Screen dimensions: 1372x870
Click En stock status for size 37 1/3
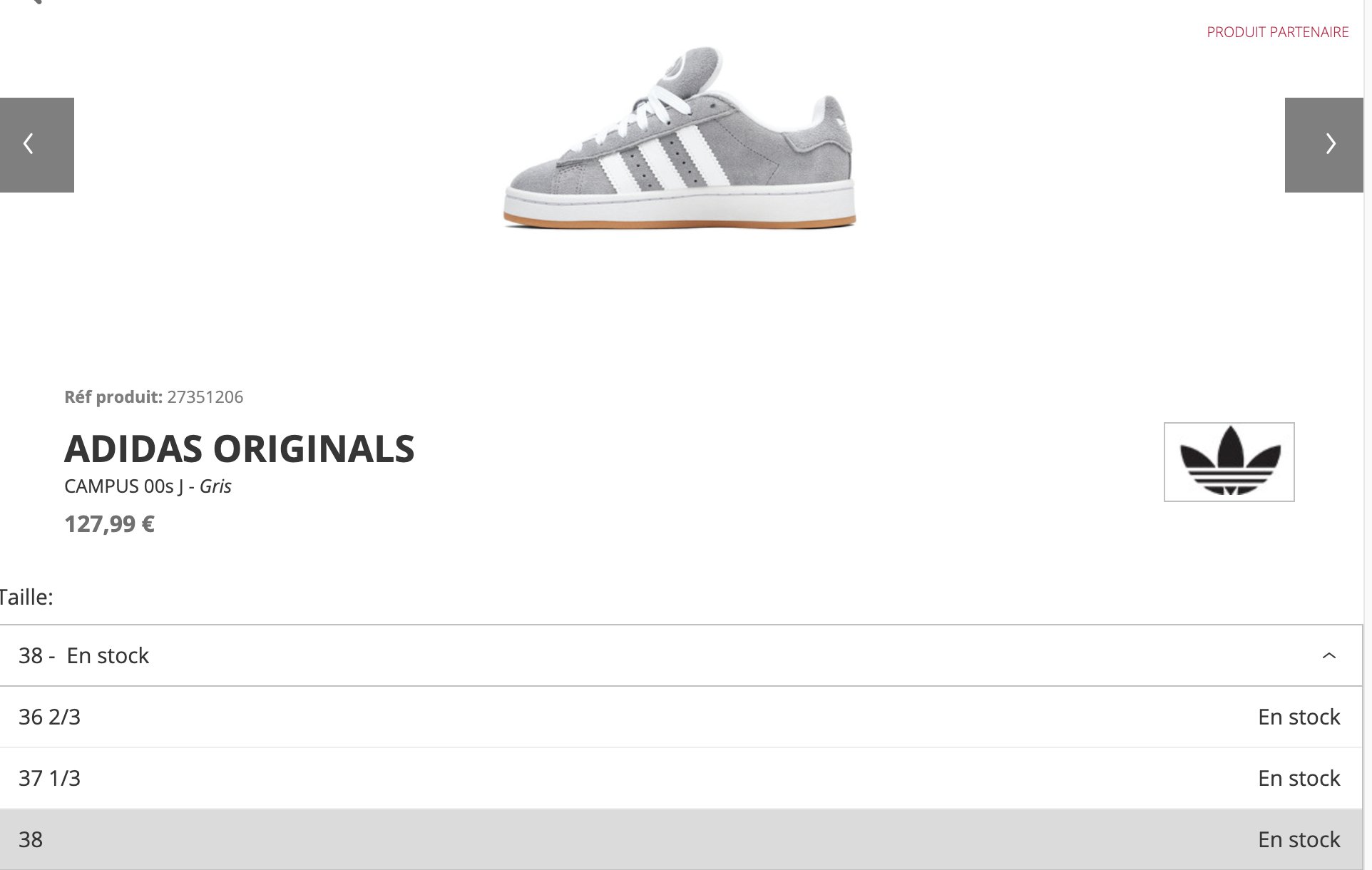point(1299,778)
